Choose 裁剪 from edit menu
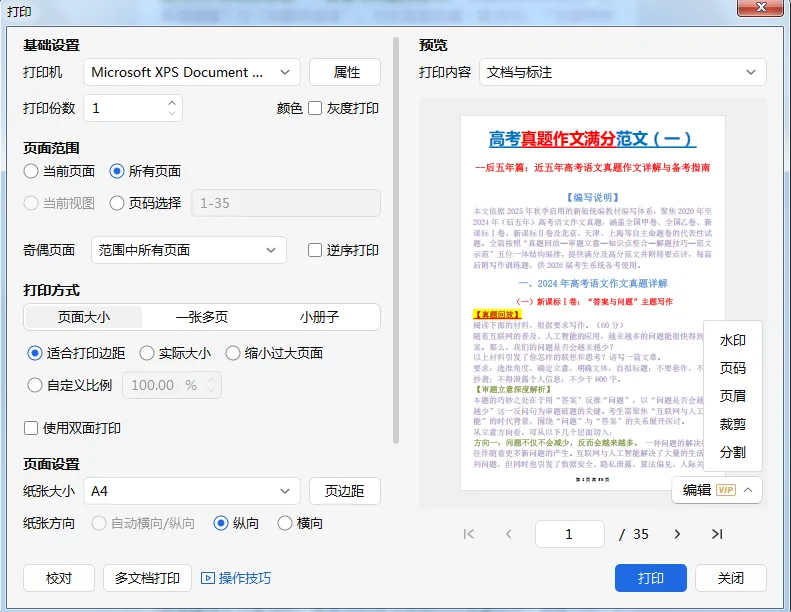The height and width of the screenshot is (612, 791). (x=732, y=424)
